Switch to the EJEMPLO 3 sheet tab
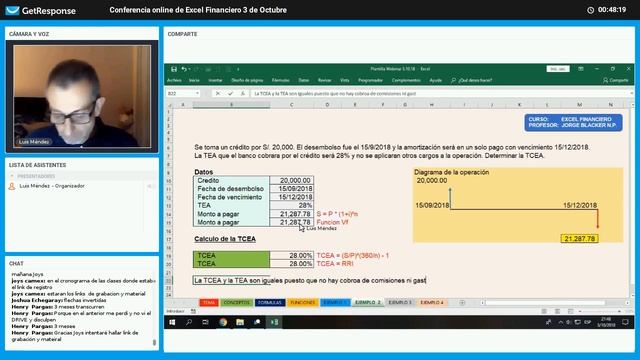The width and height of the screenshot is (640, 360). [x=400, y=302]
